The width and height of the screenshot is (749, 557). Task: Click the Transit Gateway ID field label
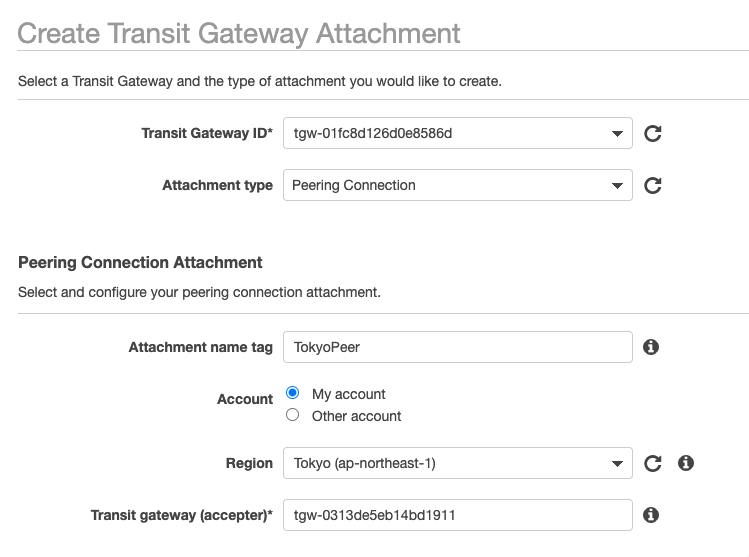(x=207, y=133)
